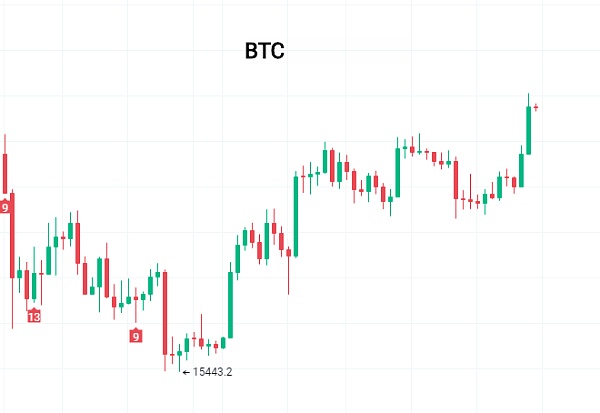Image resolution: width=600 pixels, height=413 pixels.
Task: Click the tall red first candle of the chart
Action: click(5, 172)
